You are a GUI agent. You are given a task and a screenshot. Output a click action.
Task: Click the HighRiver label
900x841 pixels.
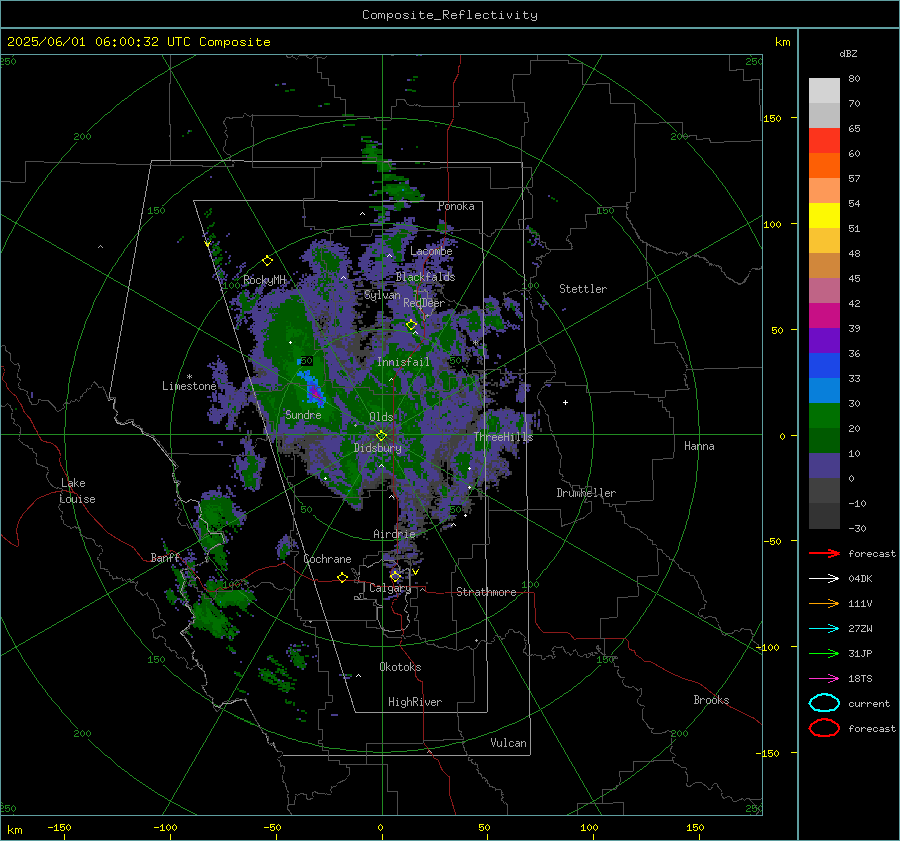[415, 702]
